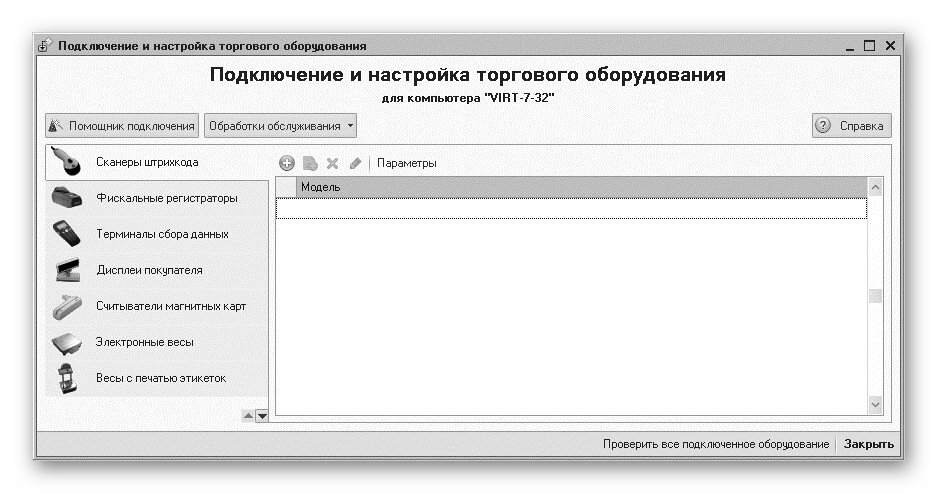The image size is (937, 493).
Task: Select the barcode scanner icon
Action: click(66, 161)
